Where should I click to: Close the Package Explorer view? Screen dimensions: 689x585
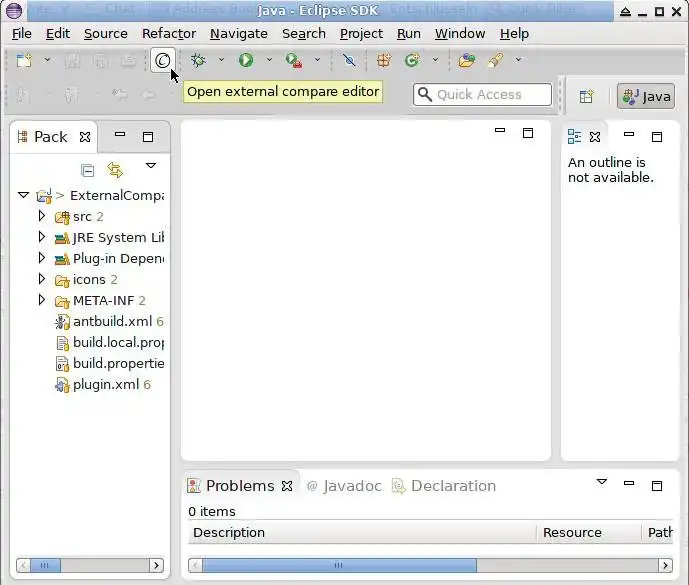click(x=85, y=137)
